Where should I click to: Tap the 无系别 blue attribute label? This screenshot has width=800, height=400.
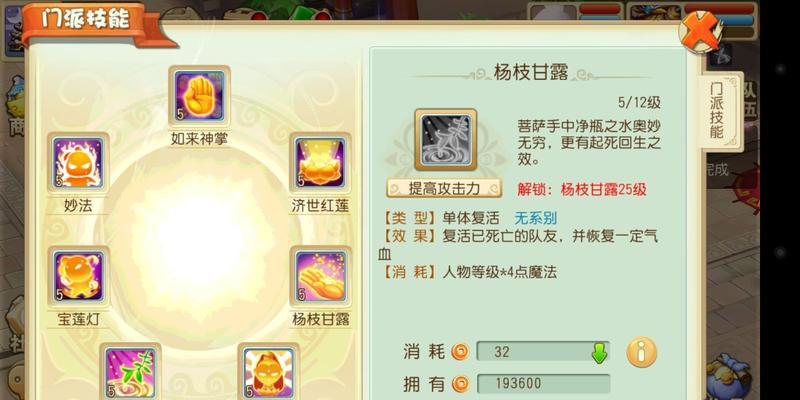535,218
